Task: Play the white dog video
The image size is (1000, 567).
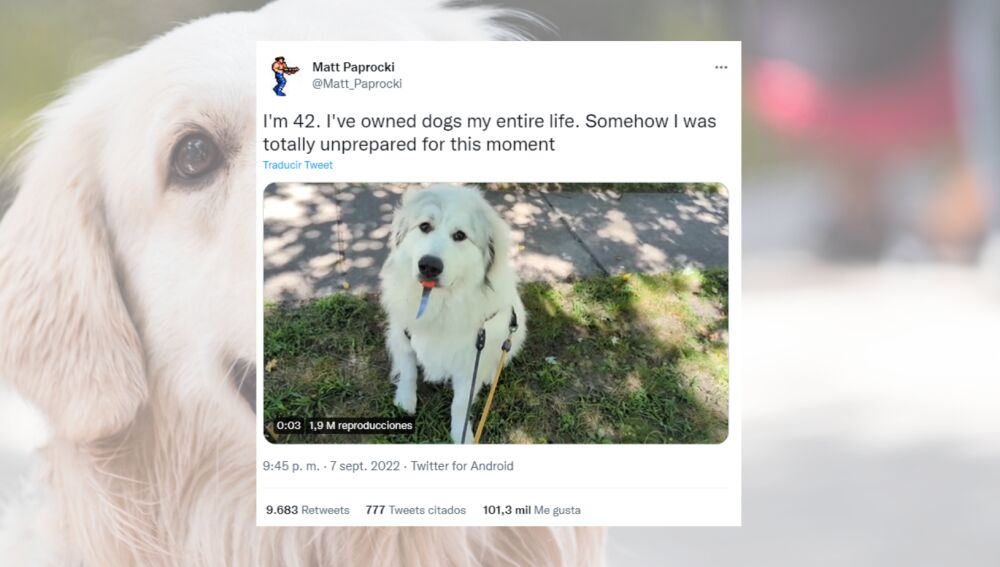Action: [x=496, y=313]
